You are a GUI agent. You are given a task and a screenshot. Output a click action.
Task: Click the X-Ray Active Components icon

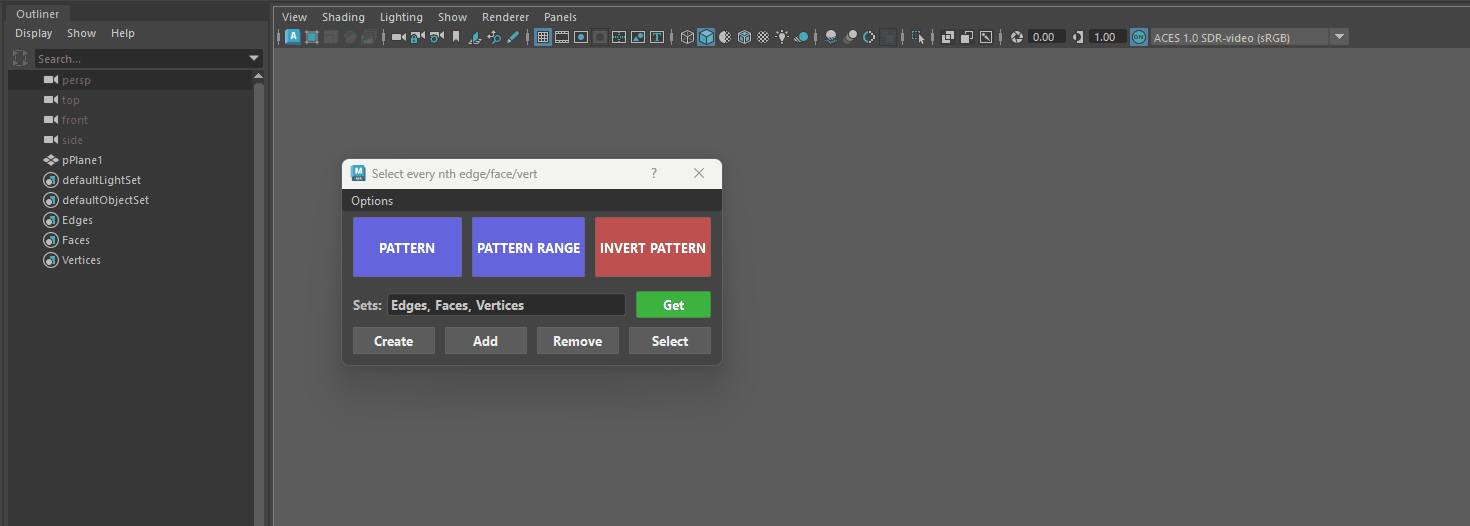966,37
